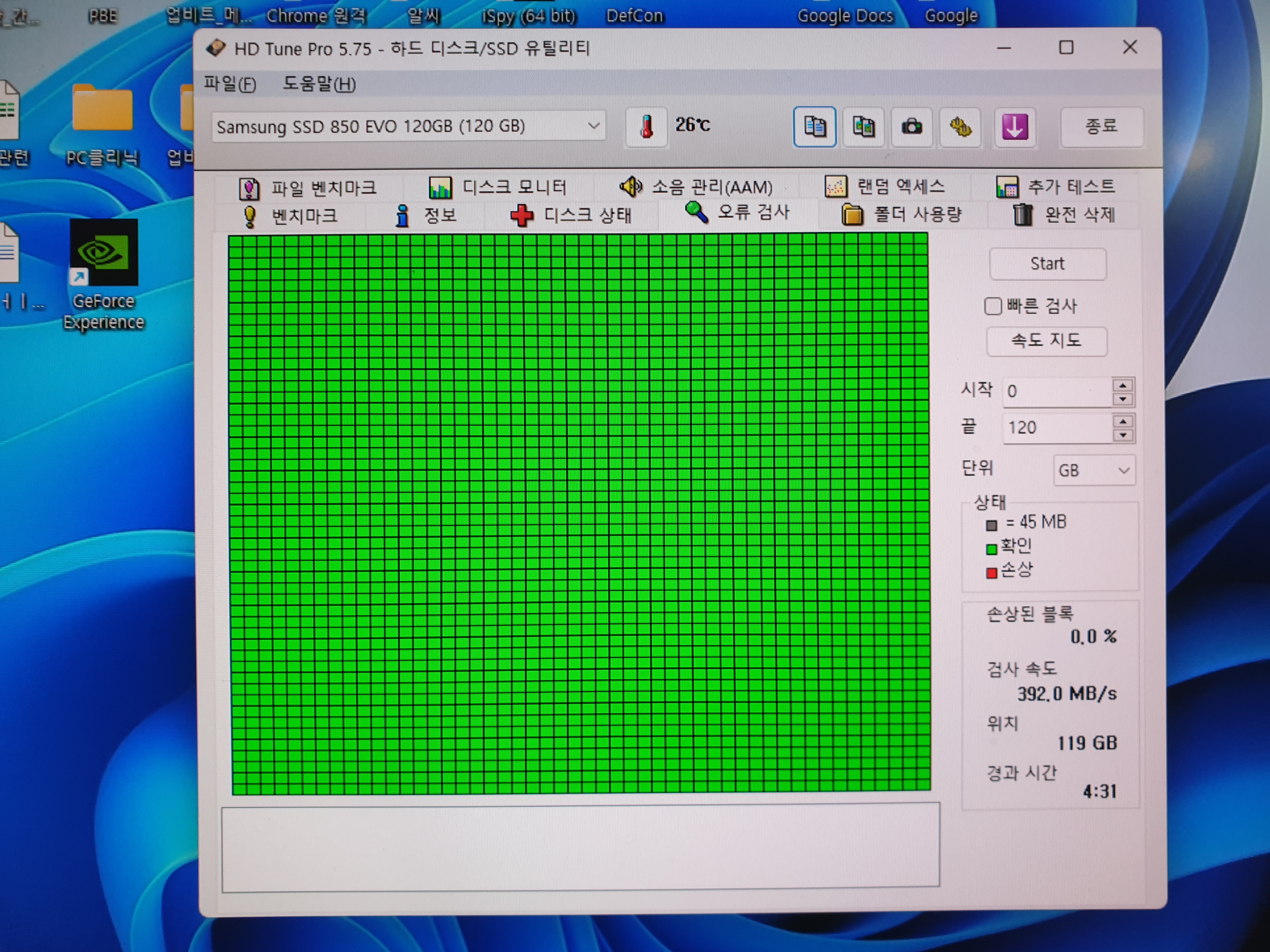Click the green 확인 legend swatch
The width and height of the screenshot is (1270, 952).
pos(992,549)
